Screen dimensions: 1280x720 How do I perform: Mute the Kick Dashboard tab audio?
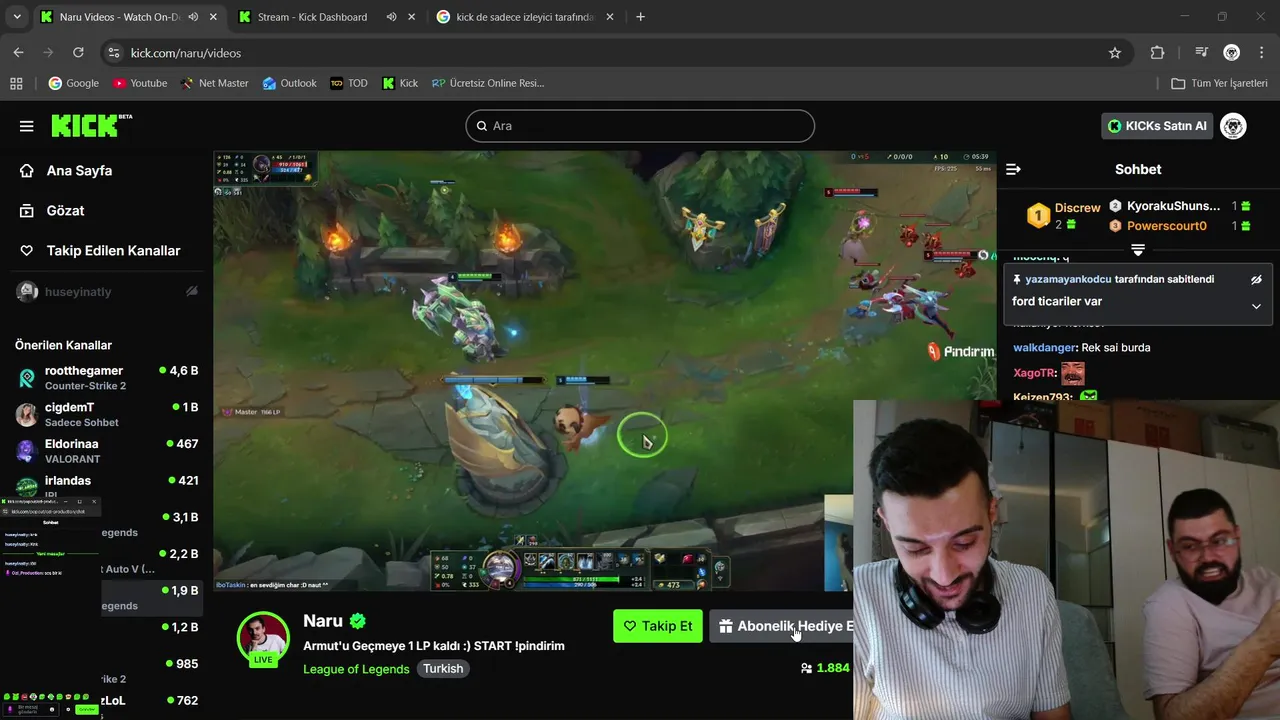391,17
